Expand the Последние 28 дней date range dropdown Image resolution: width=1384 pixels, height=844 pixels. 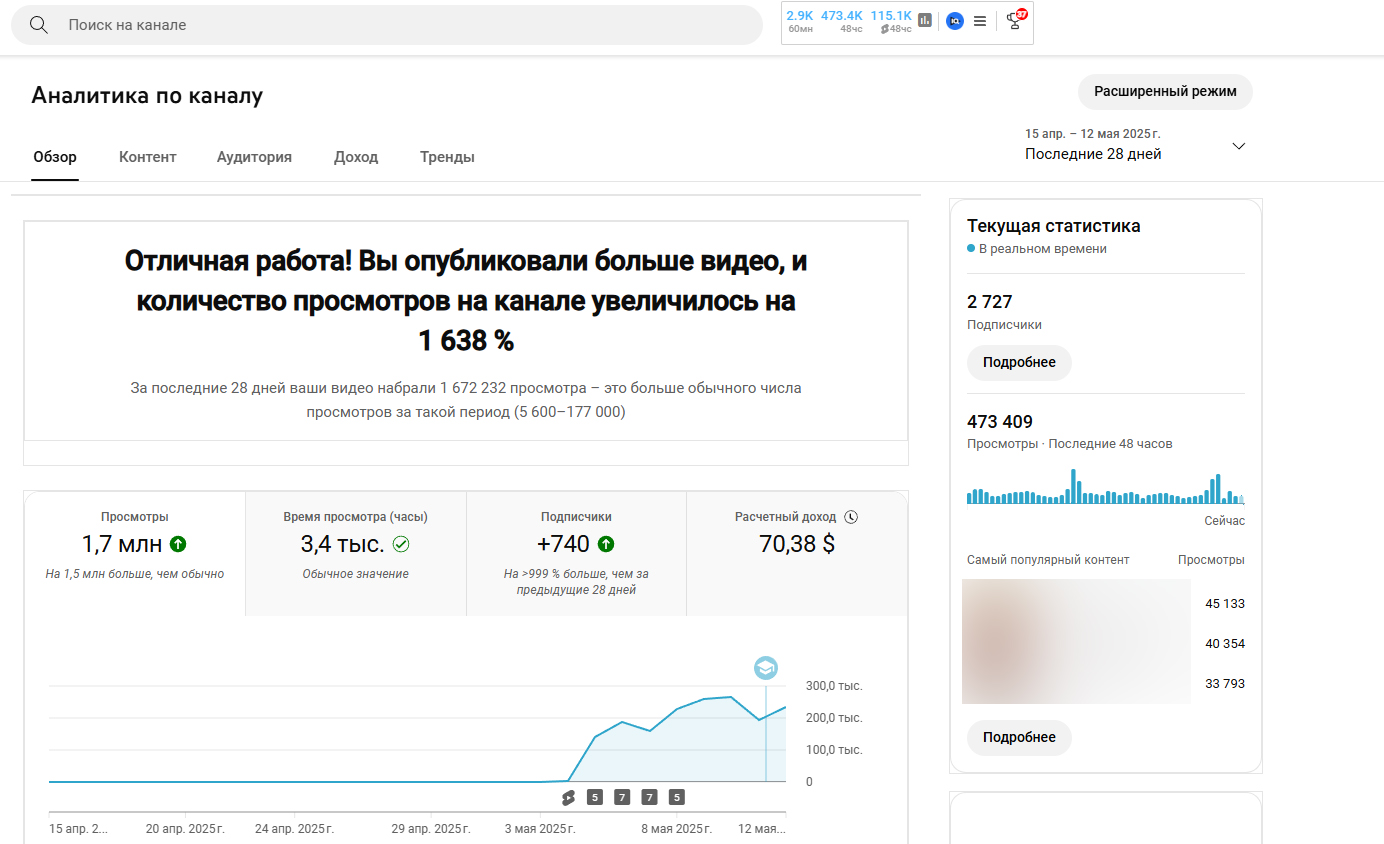(1238, 146)
